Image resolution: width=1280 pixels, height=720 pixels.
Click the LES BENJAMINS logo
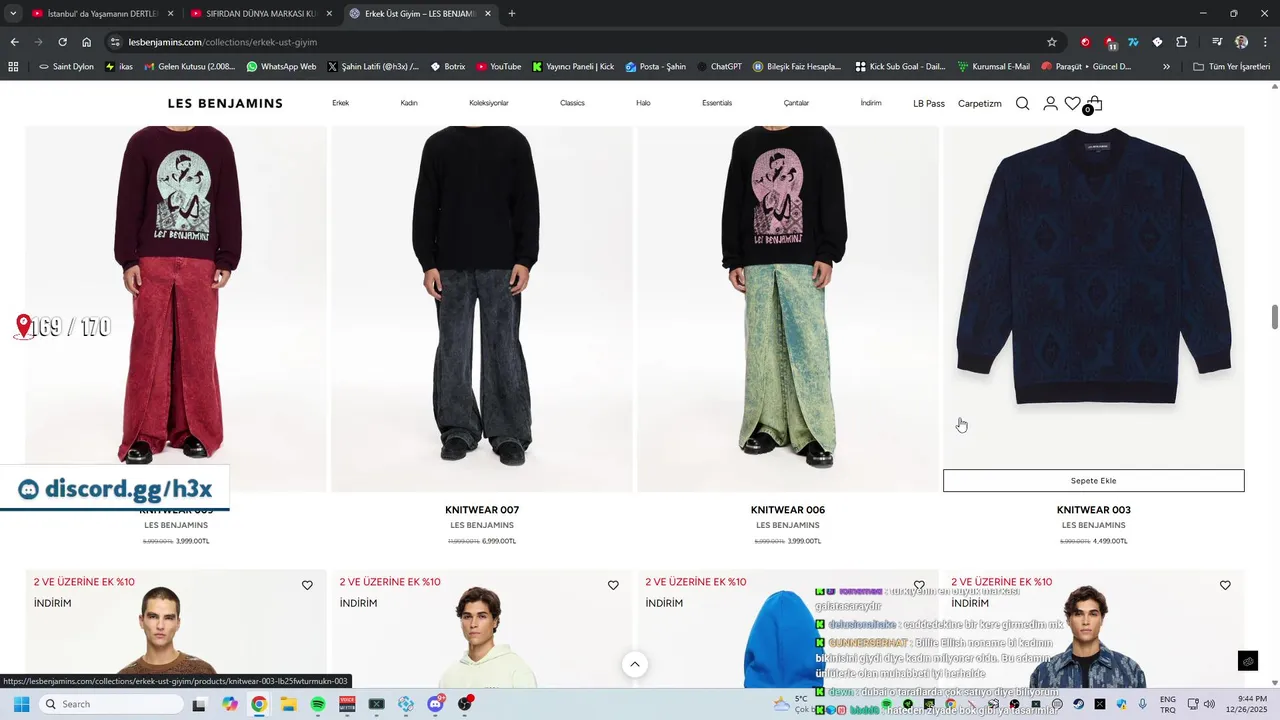pos(225,103)
